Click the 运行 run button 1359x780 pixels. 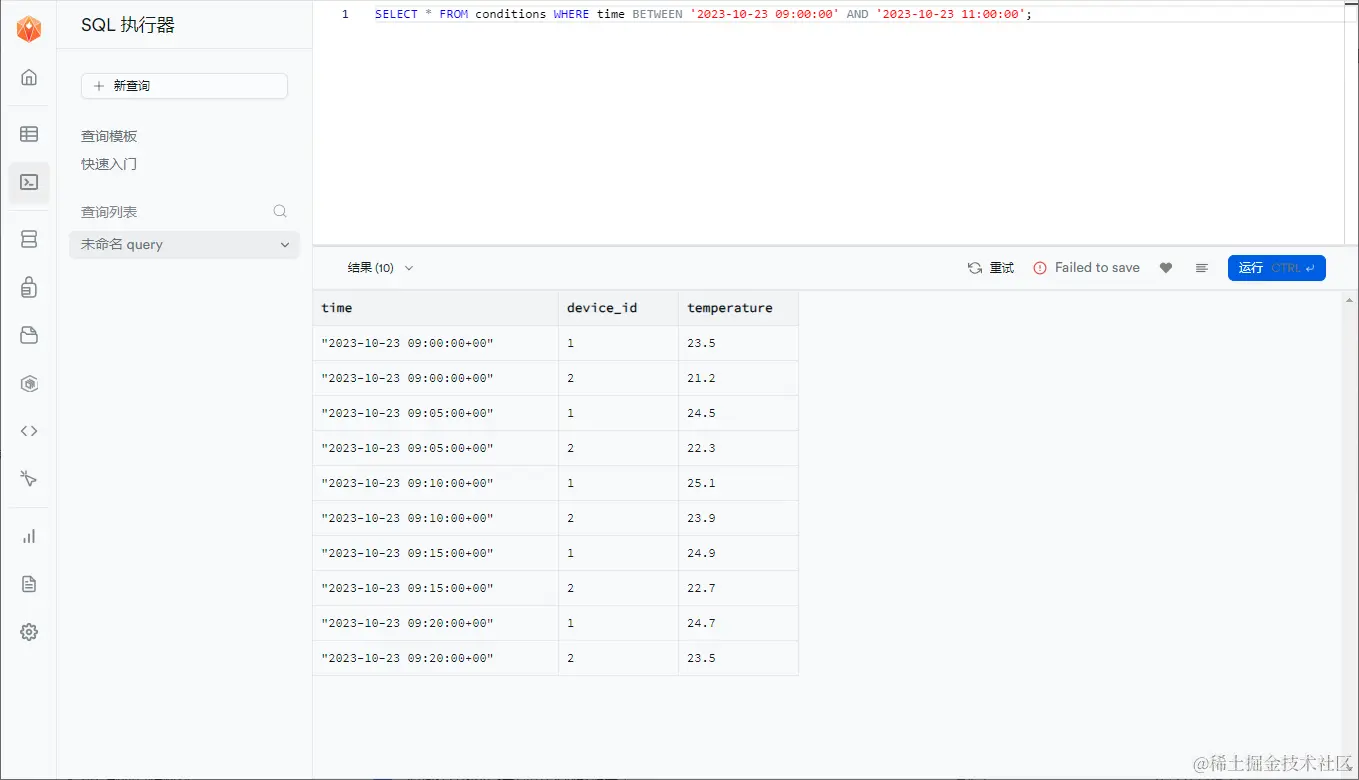pyautogui.click(x=1277, y=267)
